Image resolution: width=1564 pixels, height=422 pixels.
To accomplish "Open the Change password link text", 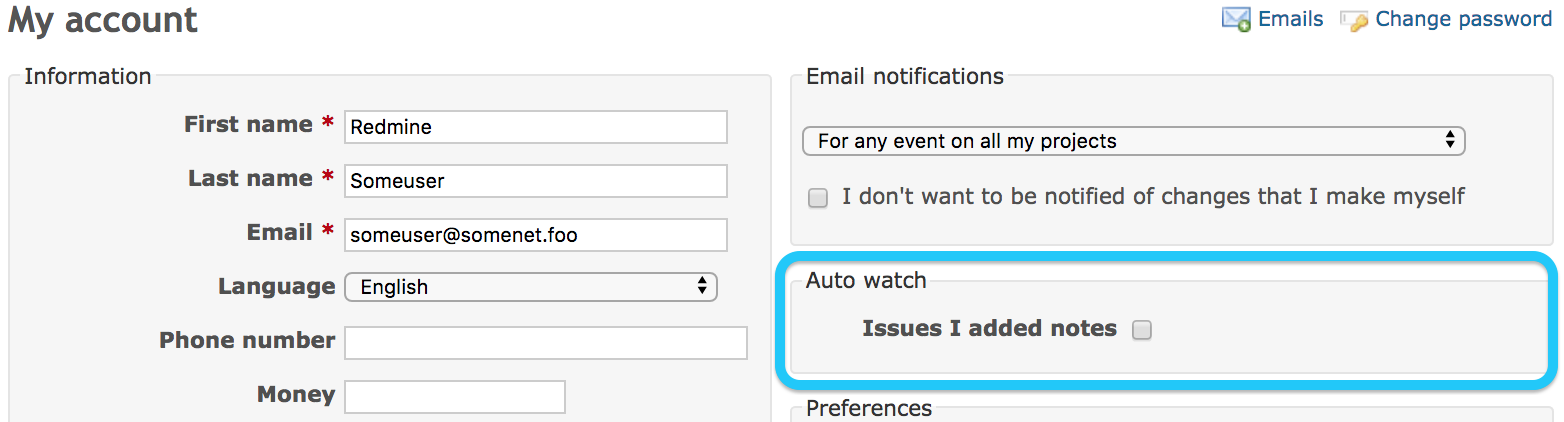I will [x=1464, y=19].
